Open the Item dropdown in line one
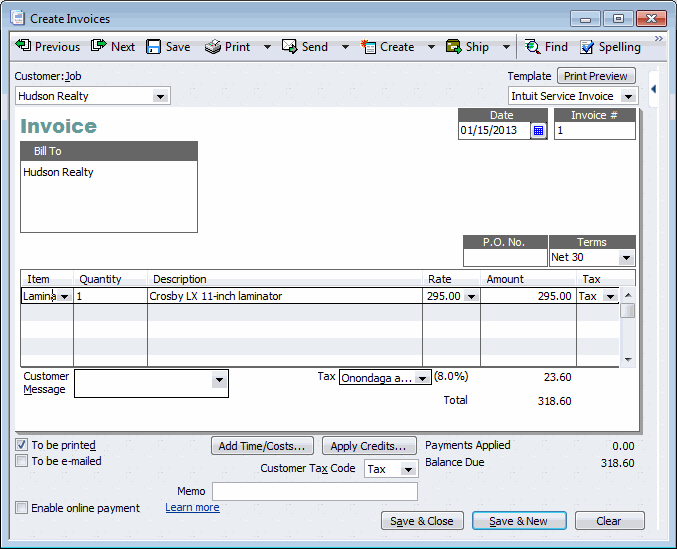 coord(64,297)
